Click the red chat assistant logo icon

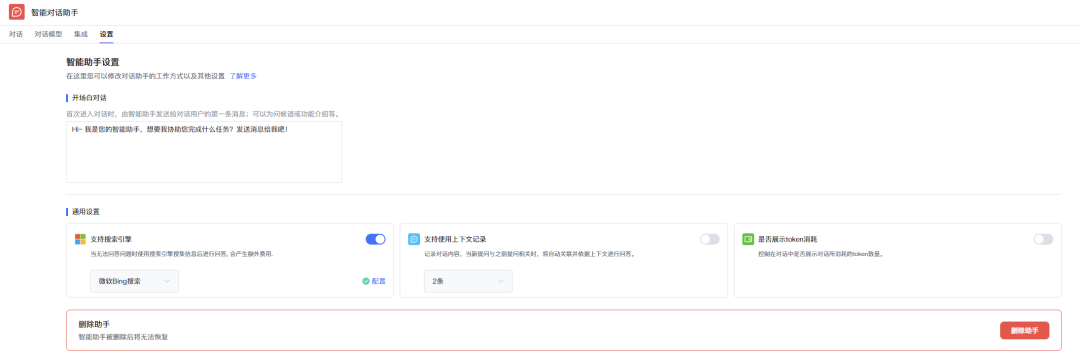click(x=17, y=12)
